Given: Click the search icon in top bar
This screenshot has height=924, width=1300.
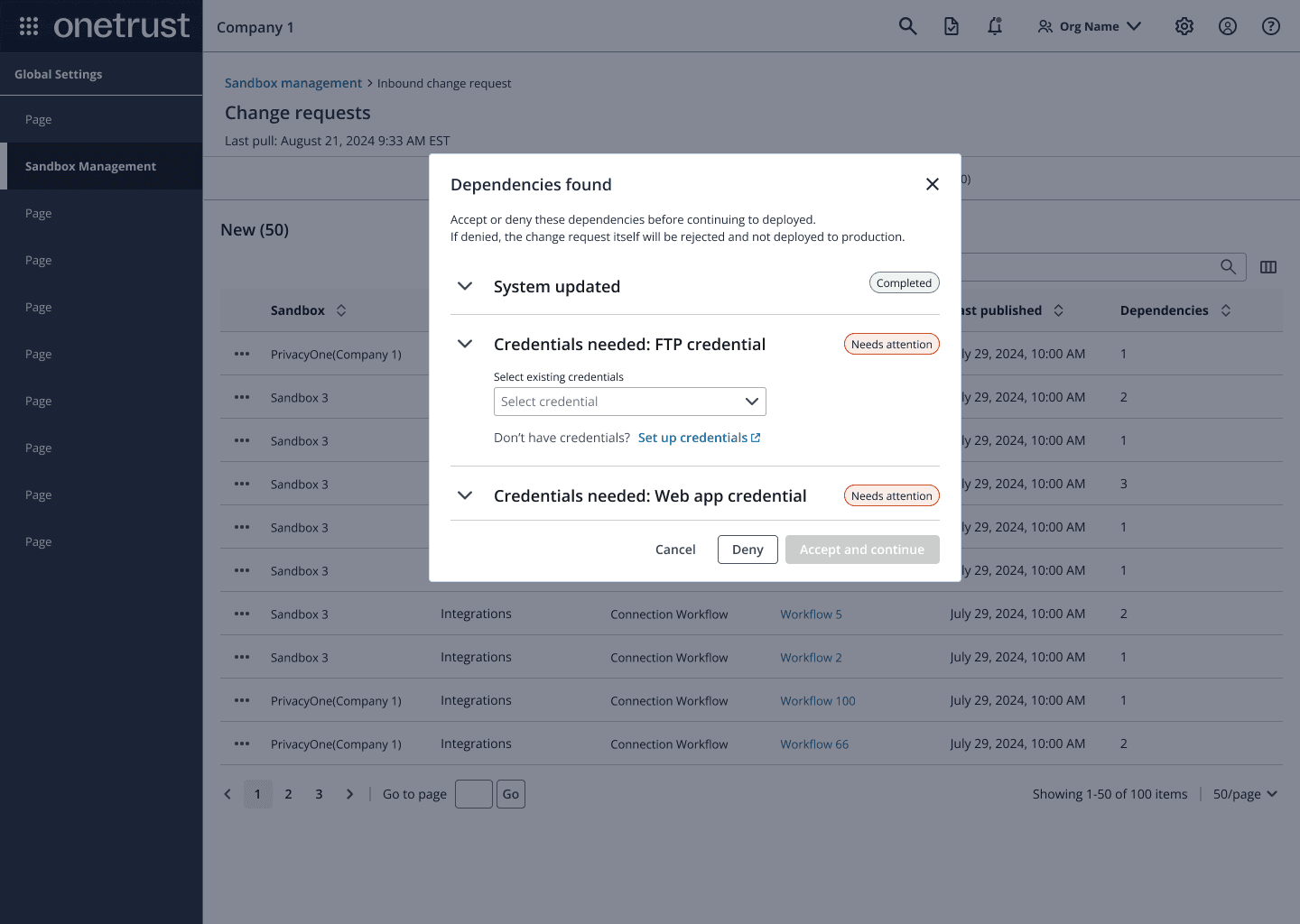Looking at the screenshot, I should 908,26.
